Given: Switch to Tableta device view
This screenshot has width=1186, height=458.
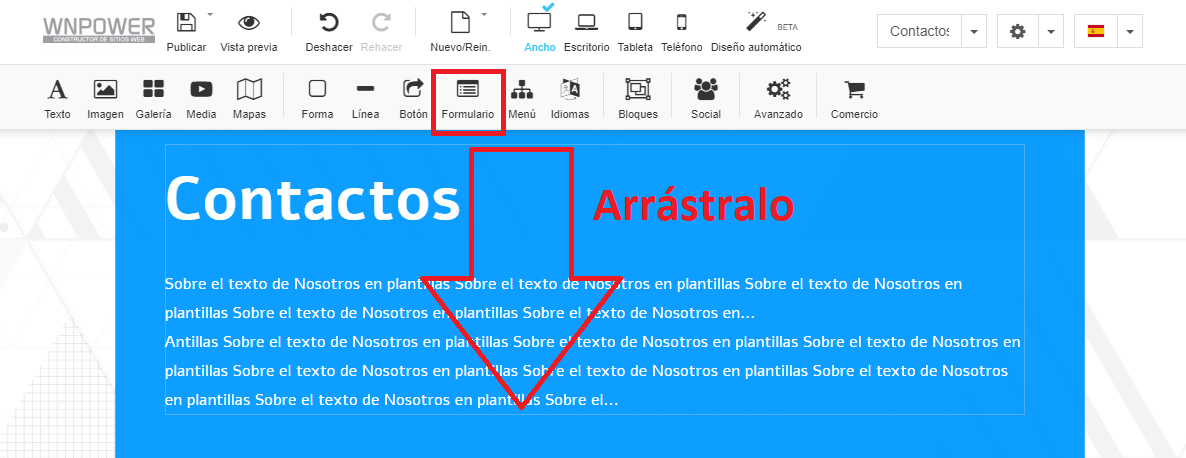Looking at the screenshot, I should (x=635, y=31).
